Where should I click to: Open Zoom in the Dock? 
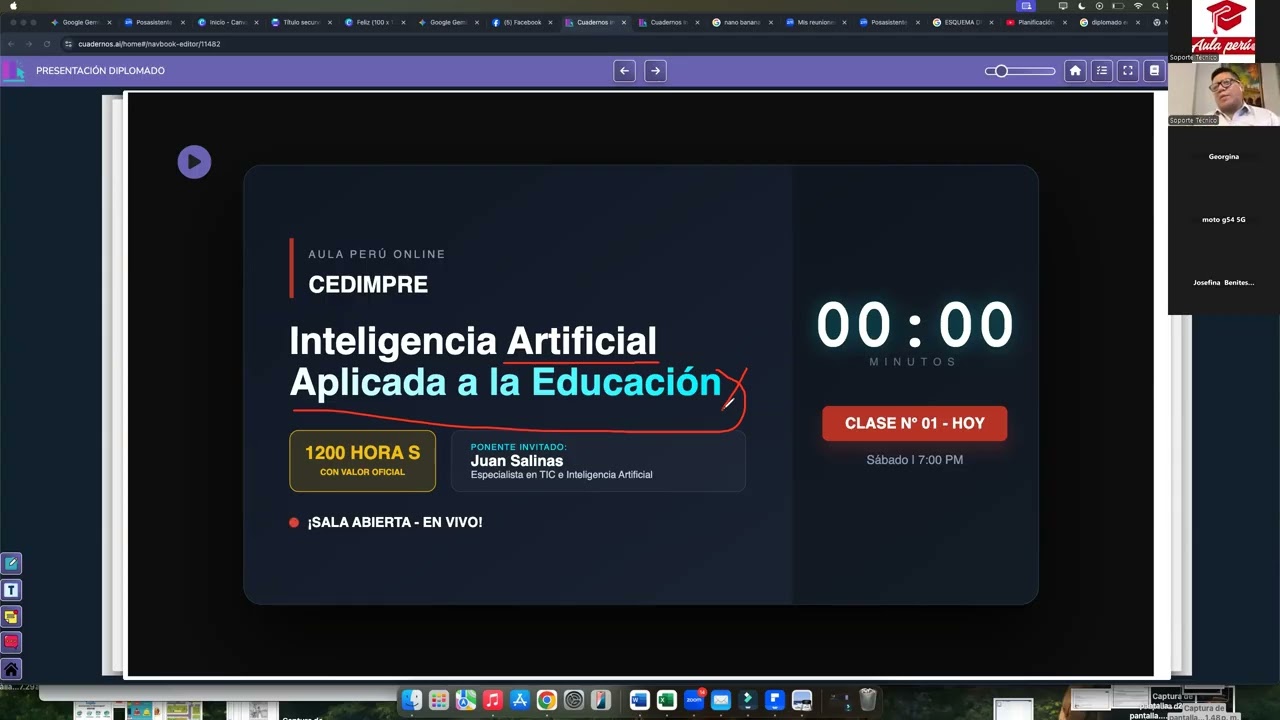[694, 701]
